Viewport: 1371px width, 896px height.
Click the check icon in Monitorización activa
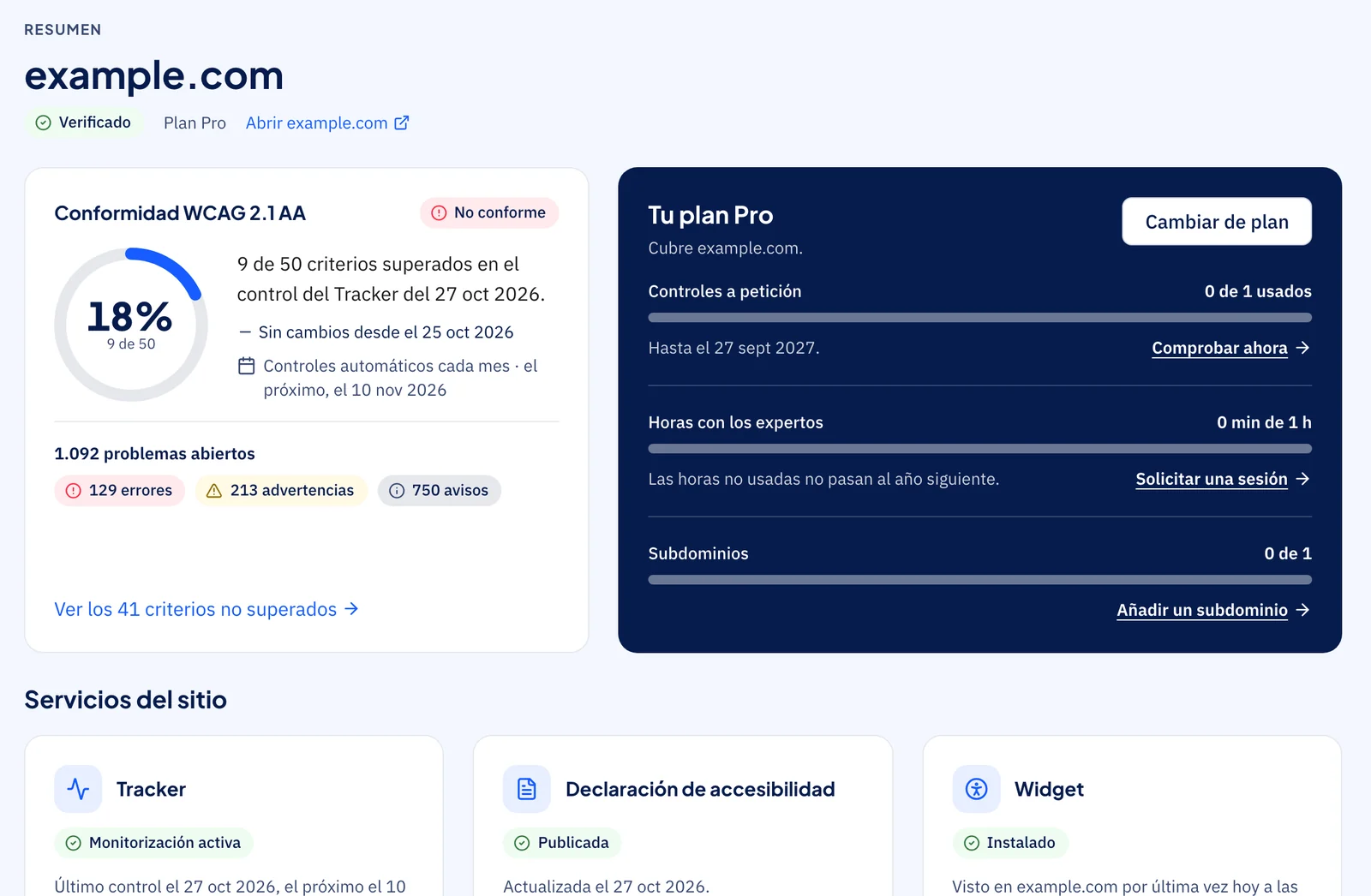click(x=74, y=843)
